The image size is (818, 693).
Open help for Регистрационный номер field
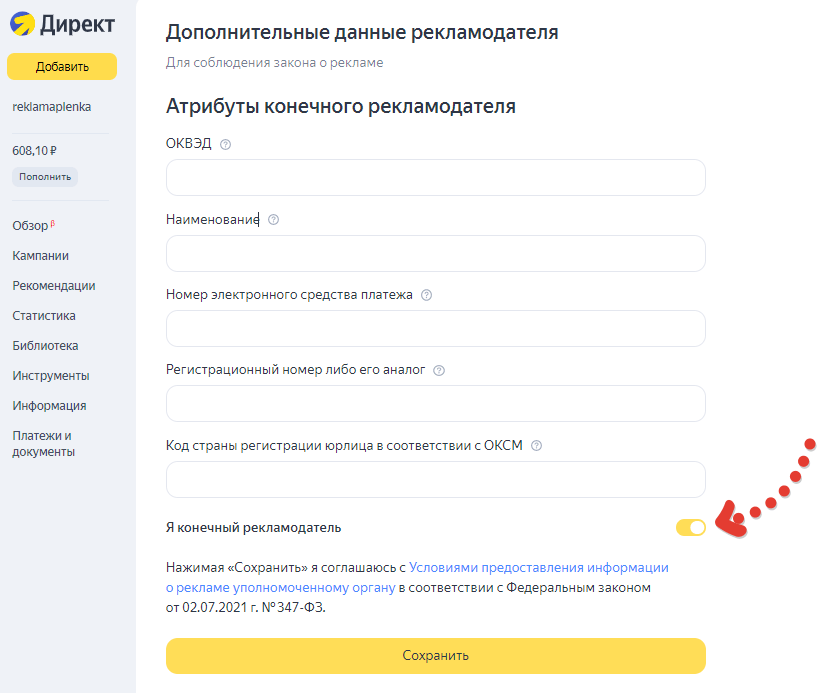pos(439,370)
